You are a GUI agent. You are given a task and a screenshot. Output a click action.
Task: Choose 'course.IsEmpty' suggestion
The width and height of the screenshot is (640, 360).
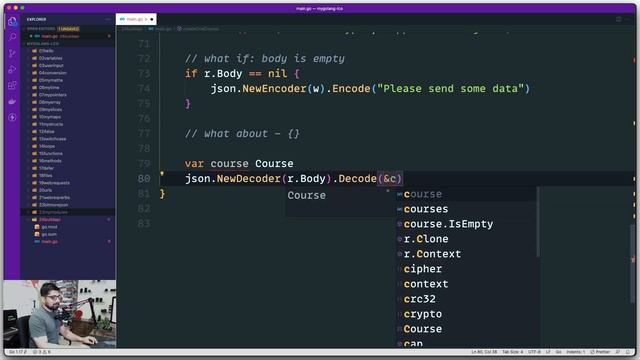[x=467, y=224]
